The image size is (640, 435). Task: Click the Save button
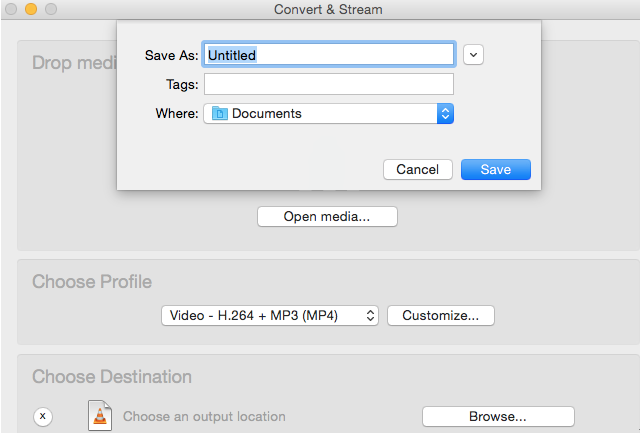point(495,169)
